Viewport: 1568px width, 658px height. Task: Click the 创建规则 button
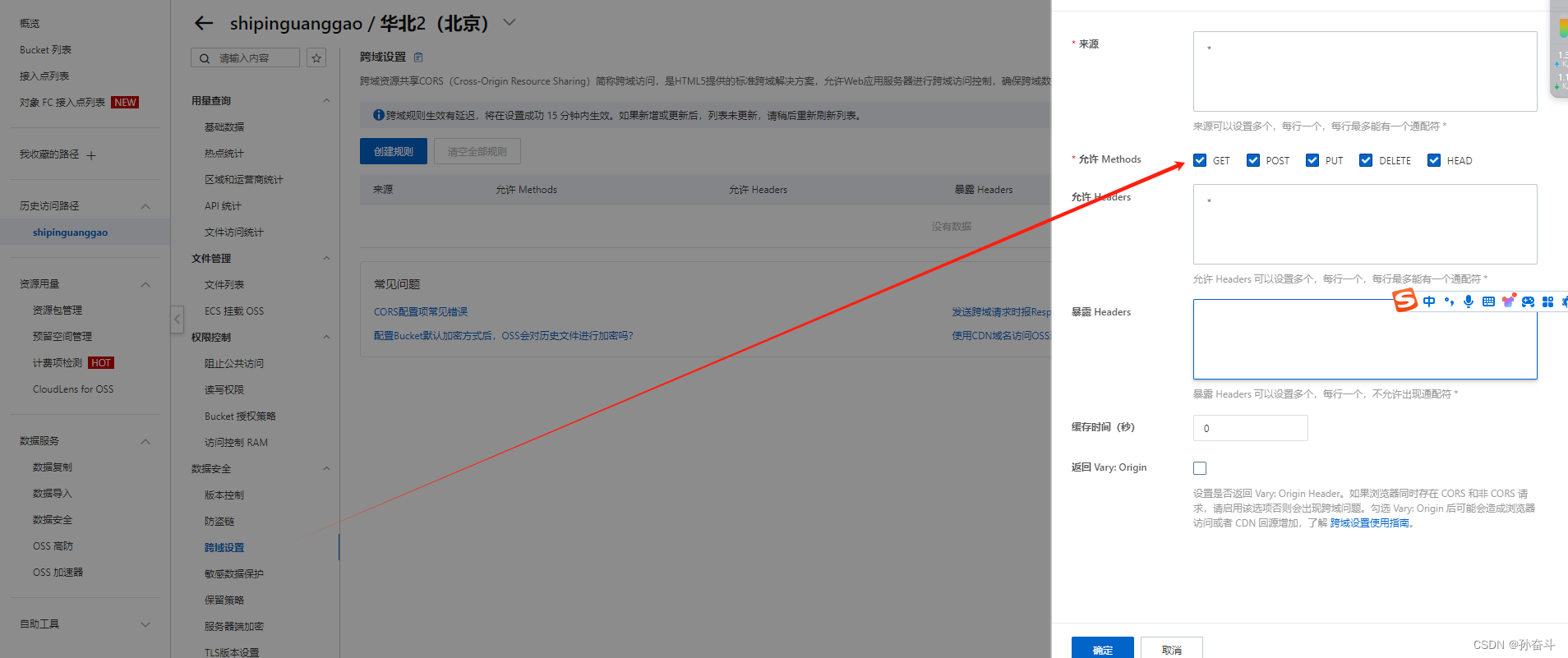(x=394, y=151)
